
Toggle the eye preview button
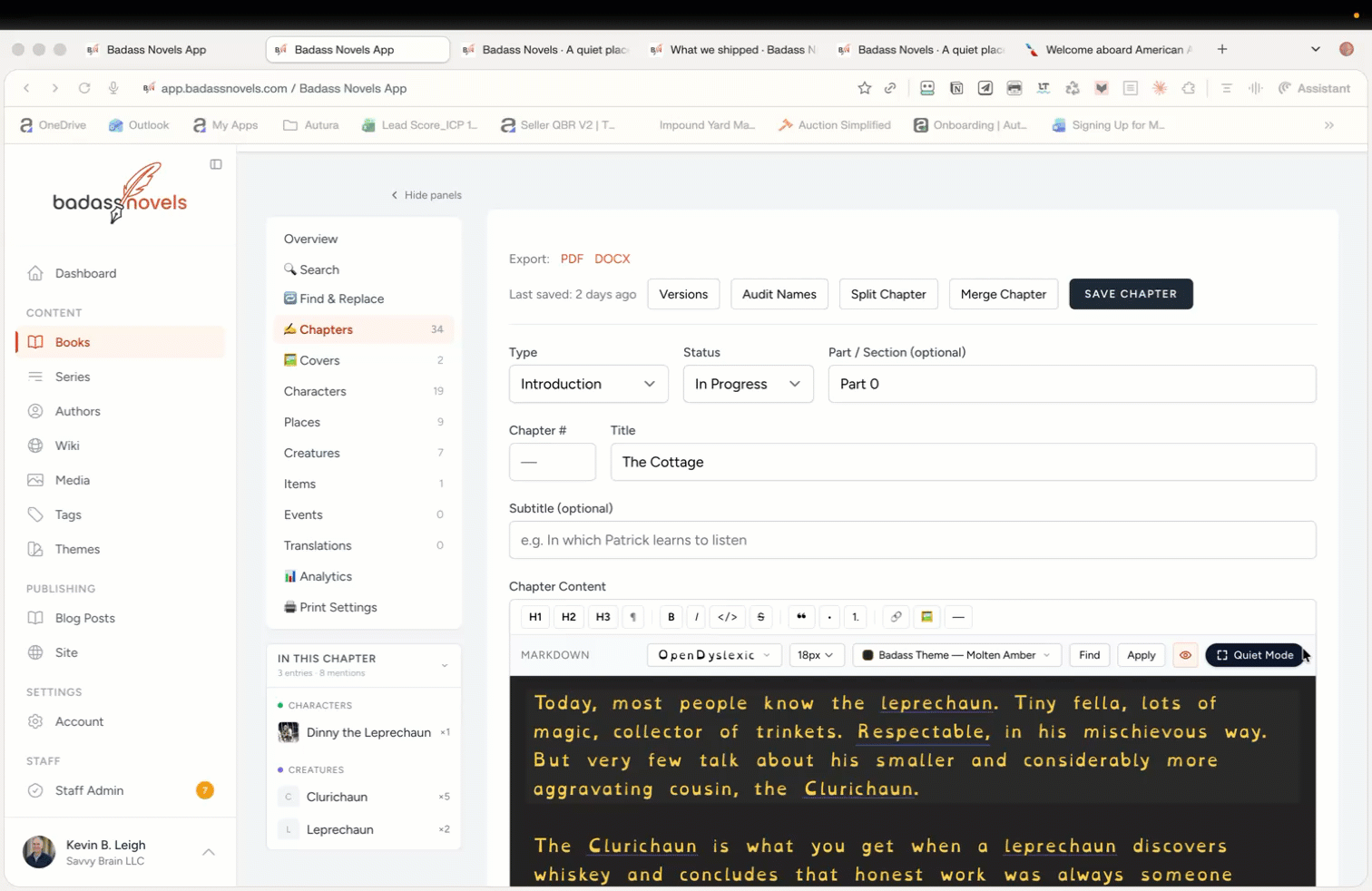(1185, 655)
